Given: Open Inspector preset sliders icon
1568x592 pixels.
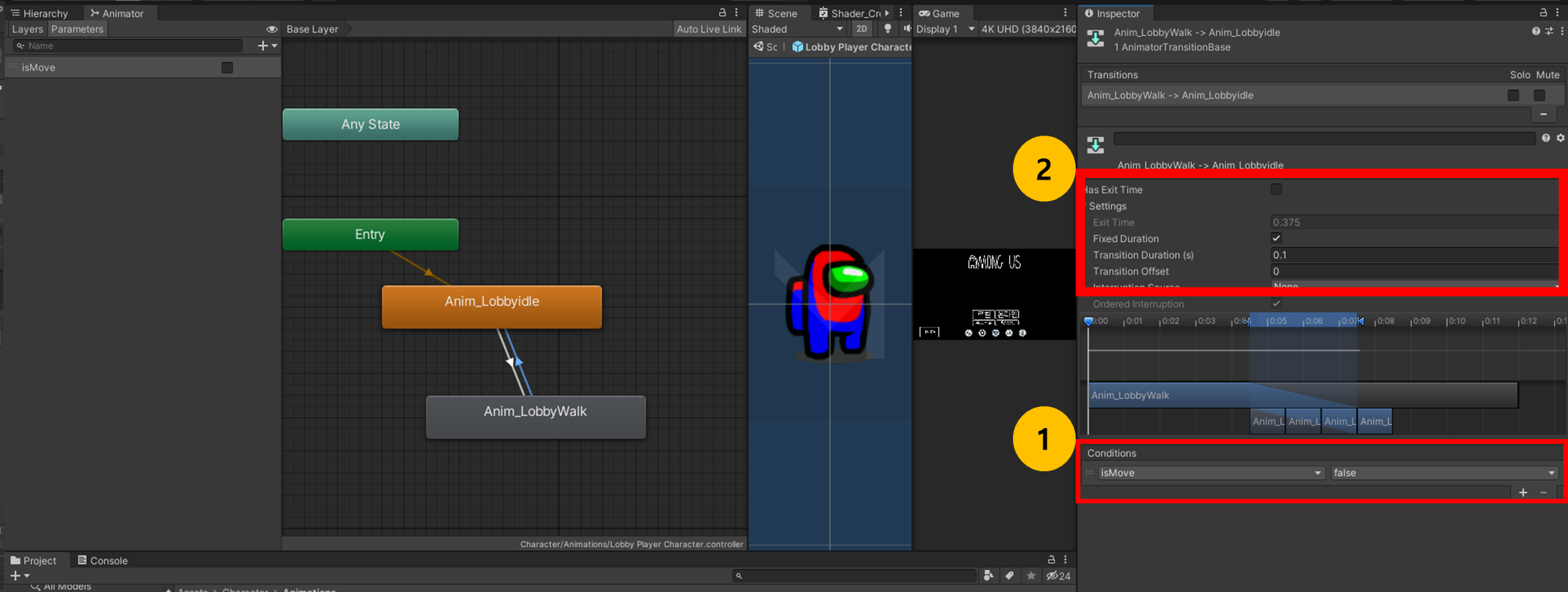Looking at the screenshot, I should (x=1548, y=31).
